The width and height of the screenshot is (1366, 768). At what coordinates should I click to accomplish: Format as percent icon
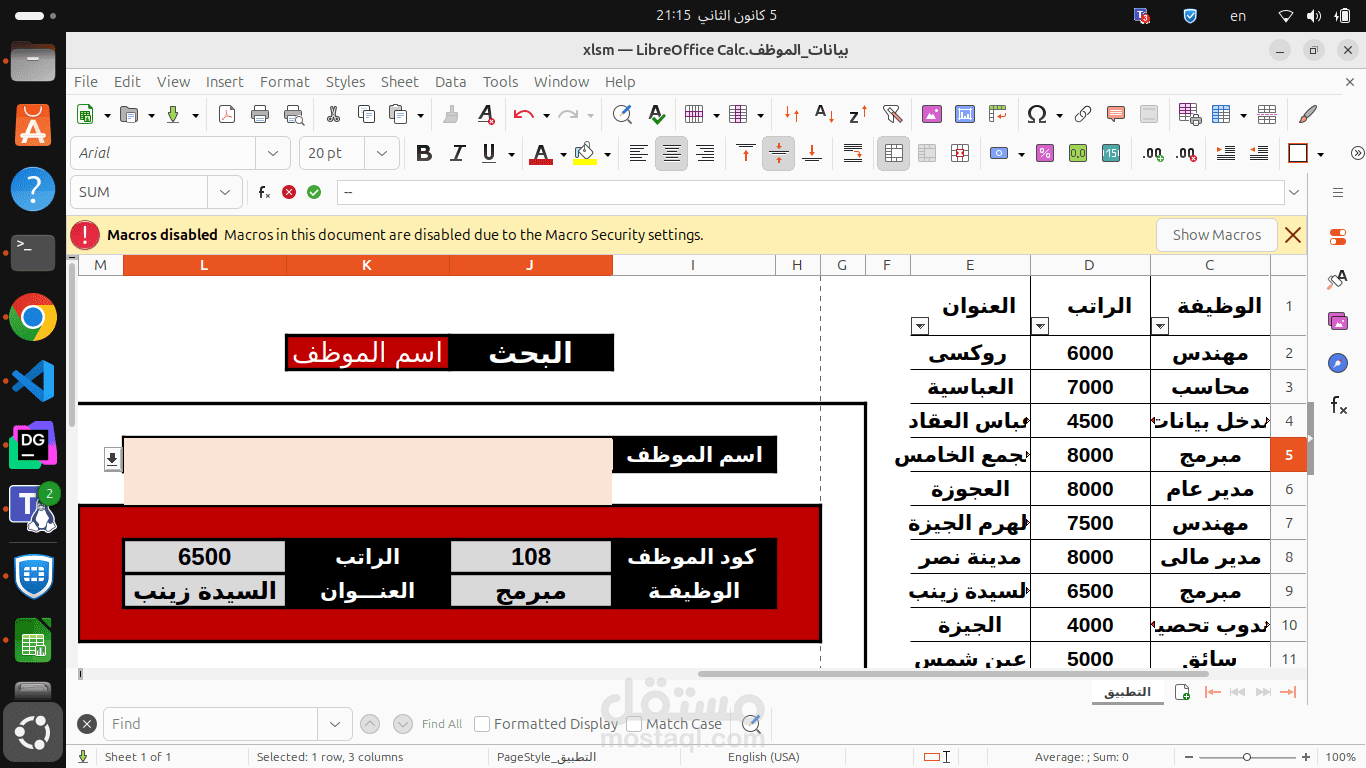(1044, 153)
